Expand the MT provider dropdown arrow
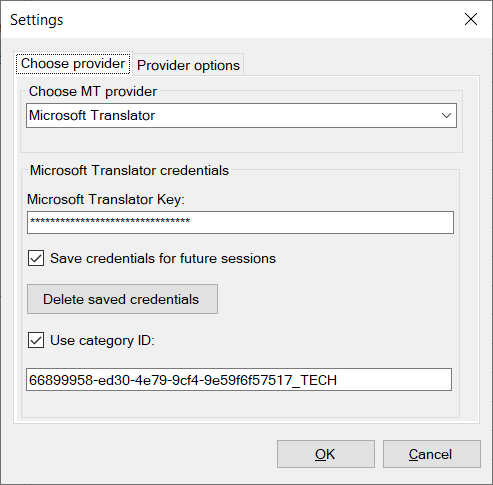Viewport: 493px width, 485px height. coord(446,116)
